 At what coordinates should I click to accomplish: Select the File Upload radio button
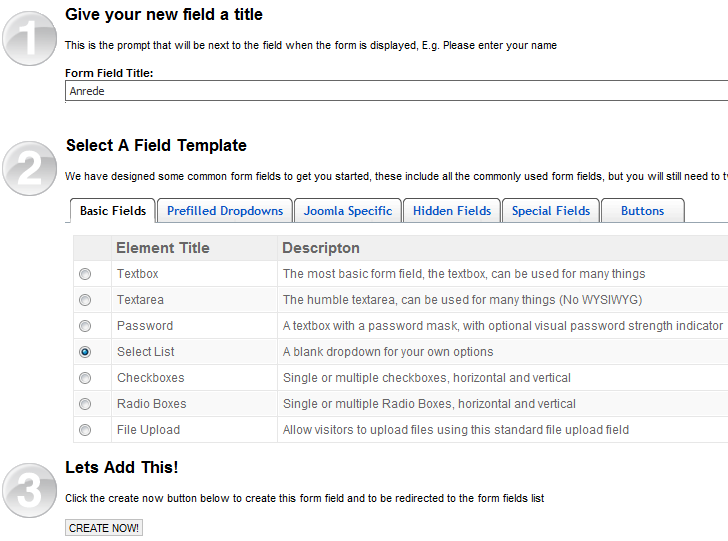pyautogui.click(x=85, y=430)
